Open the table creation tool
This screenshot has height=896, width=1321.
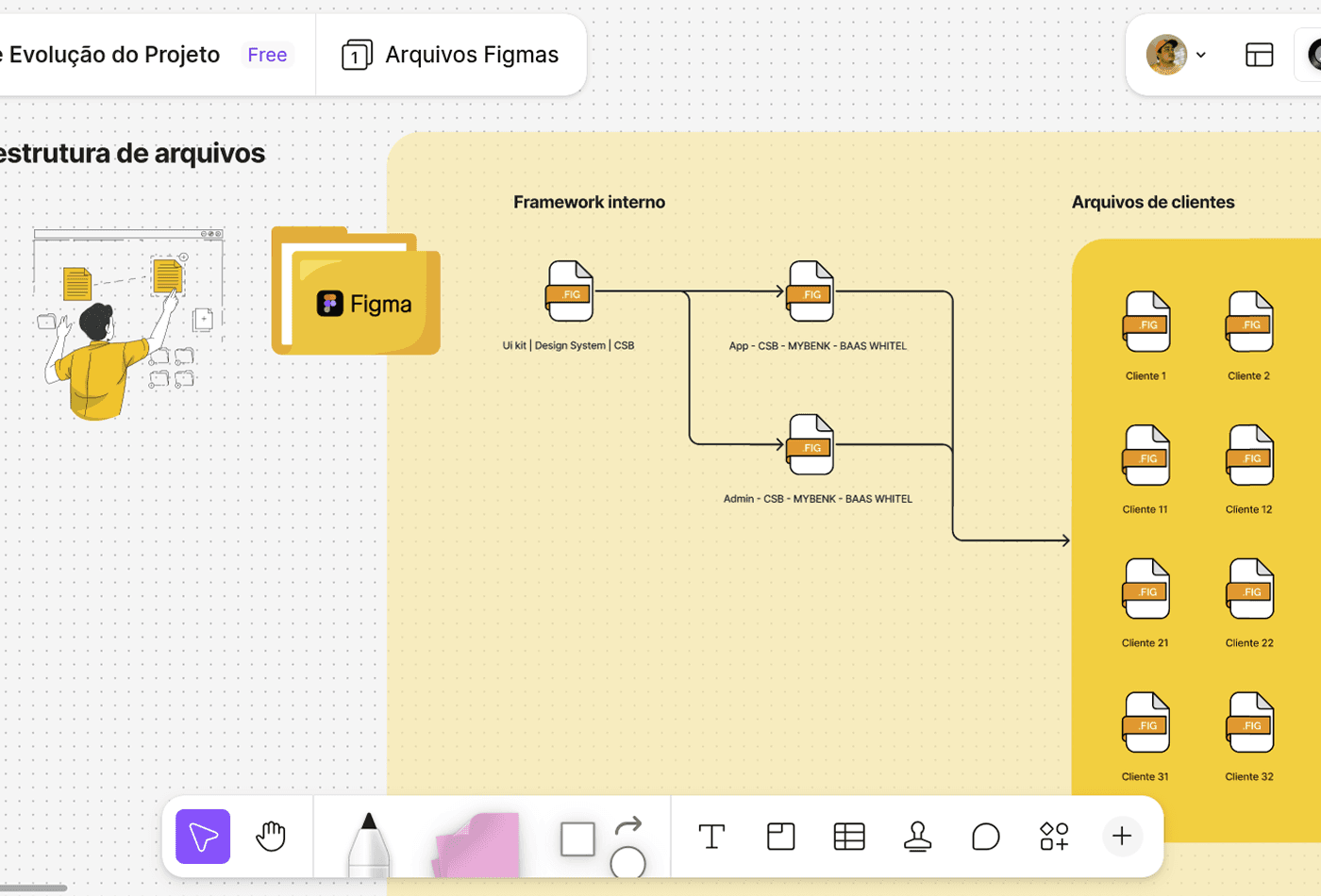[x=848, y=836]
